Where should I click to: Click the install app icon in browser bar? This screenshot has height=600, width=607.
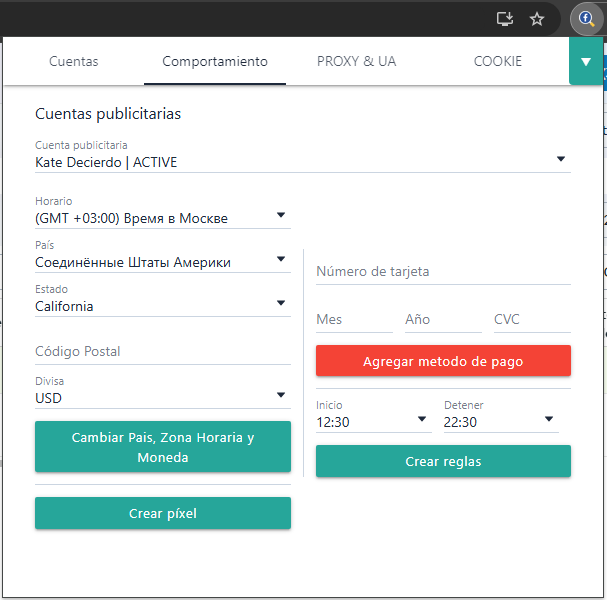[x=505, y=19]
